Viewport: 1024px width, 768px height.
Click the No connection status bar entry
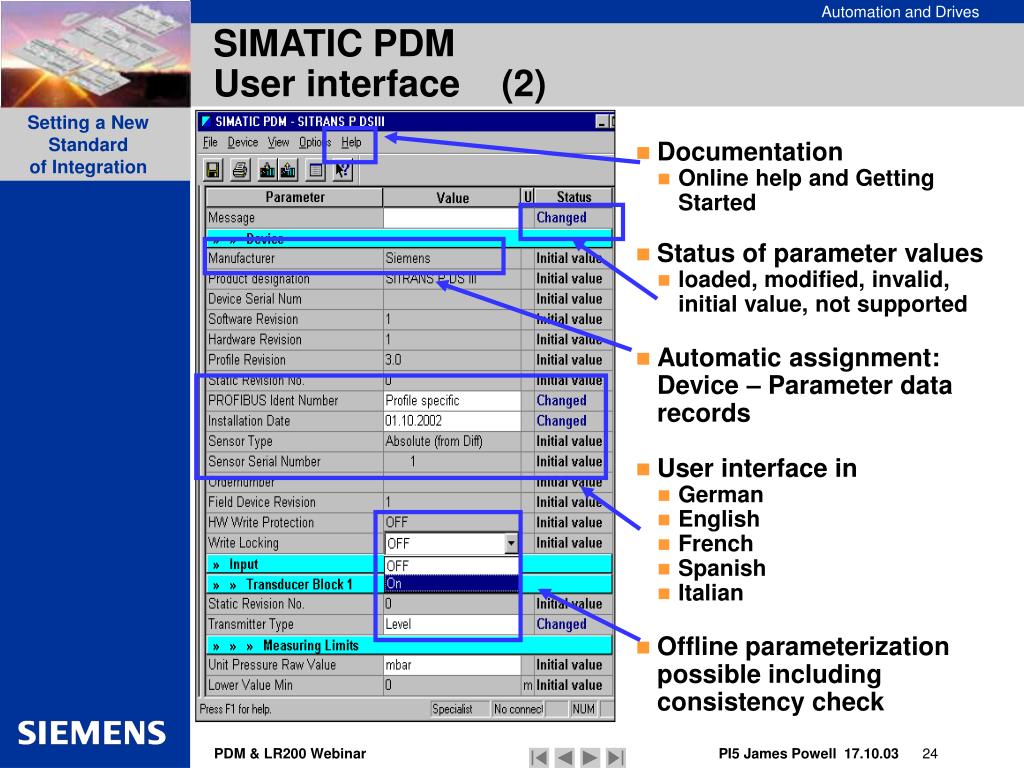tap(518, 709)
